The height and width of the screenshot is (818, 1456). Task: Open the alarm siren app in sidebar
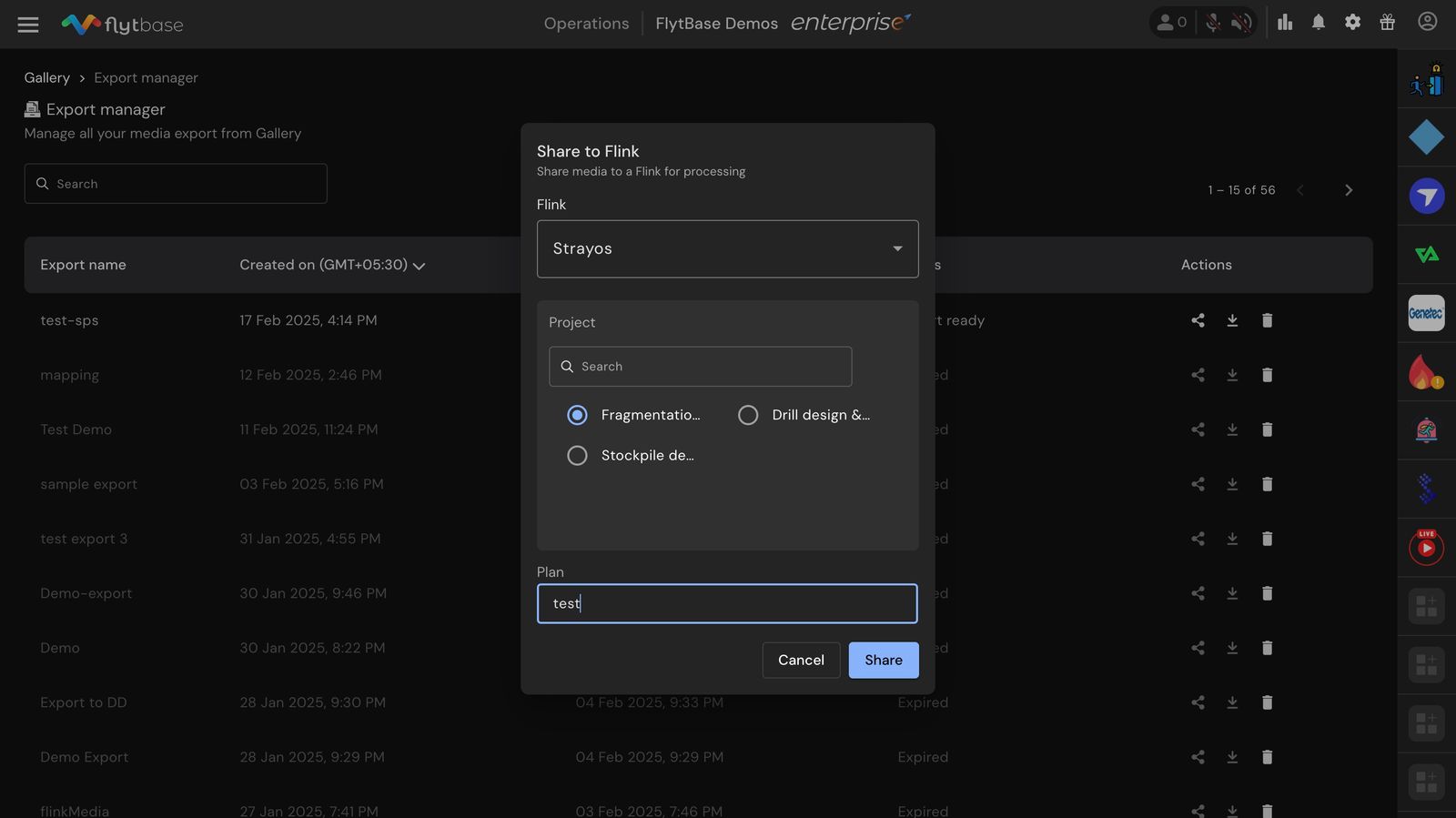pos(1426,430)
